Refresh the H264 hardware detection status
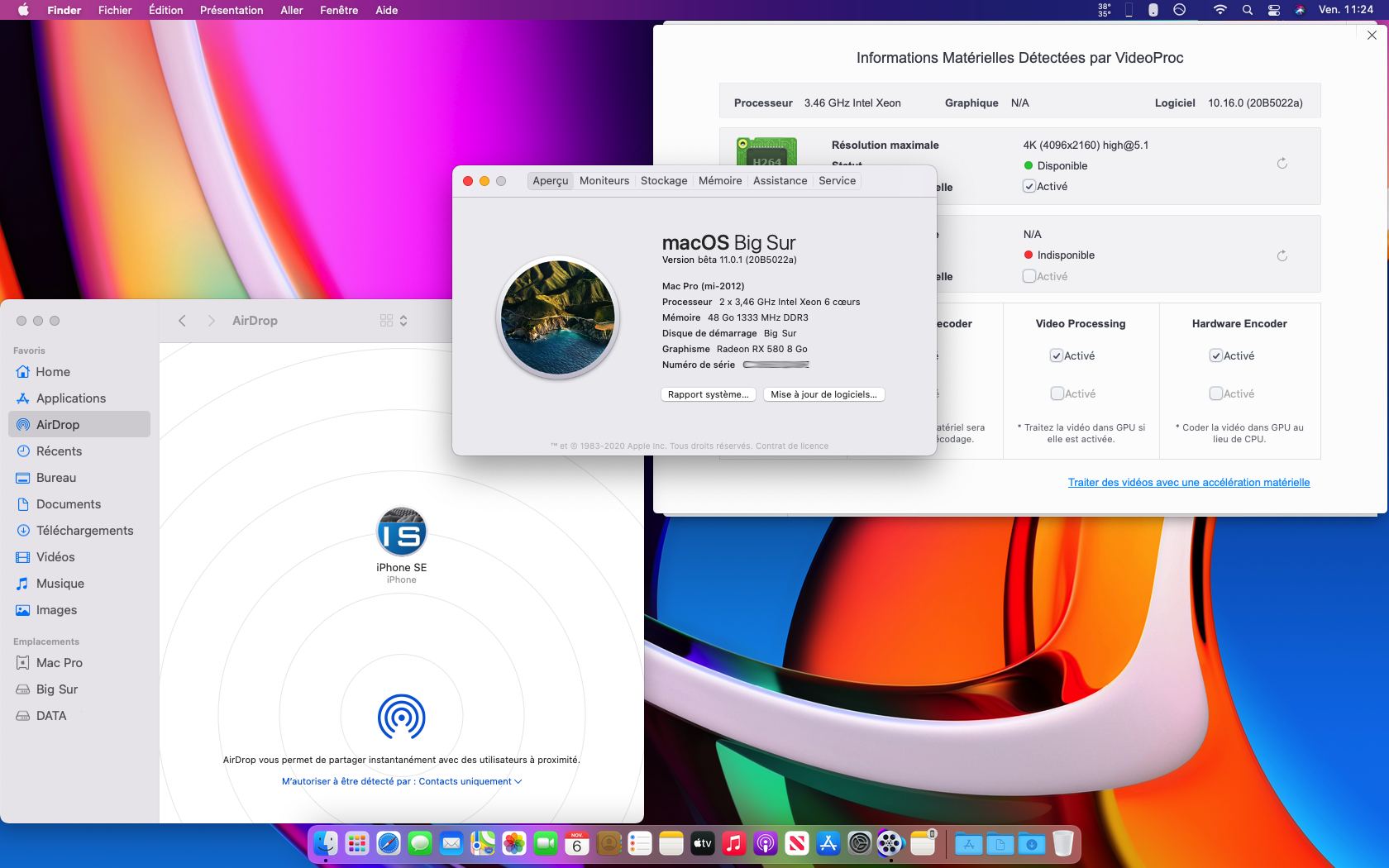Viewport: 1389px width, 868px height. (1282, 164)
